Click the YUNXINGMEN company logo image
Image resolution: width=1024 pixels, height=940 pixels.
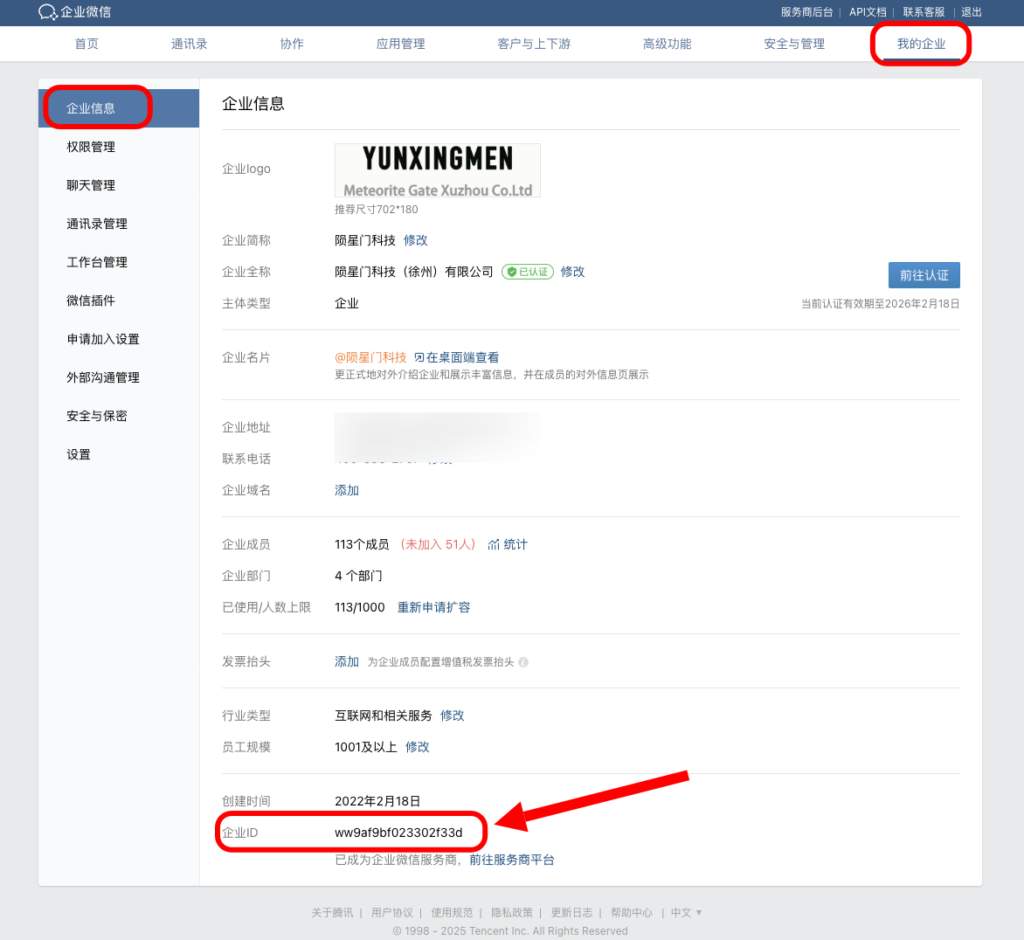pos(437,170)
